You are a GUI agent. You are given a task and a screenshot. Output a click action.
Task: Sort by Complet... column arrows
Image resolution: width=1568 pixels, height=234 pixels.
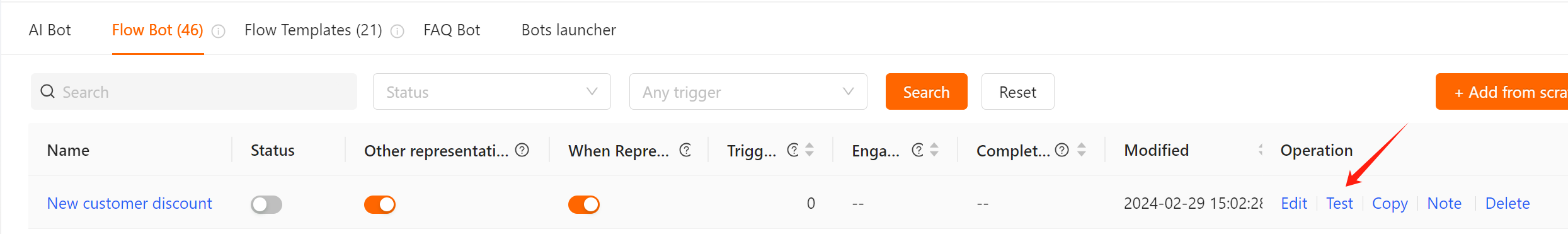click(1082, 150)
